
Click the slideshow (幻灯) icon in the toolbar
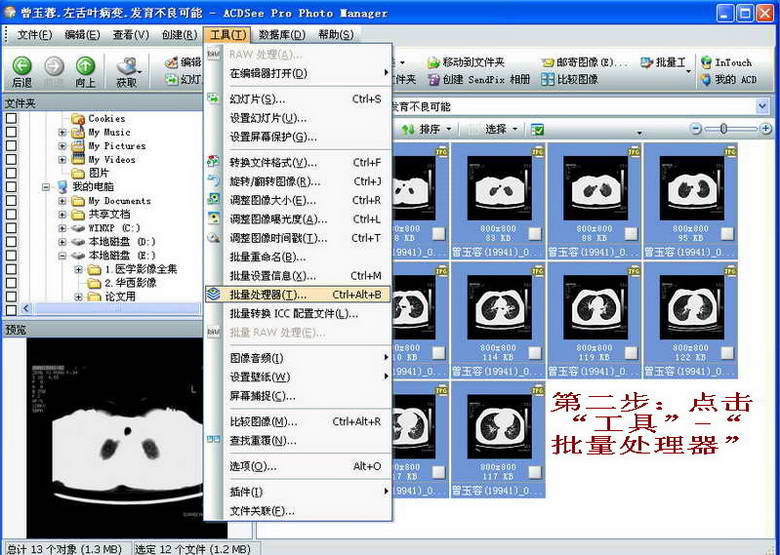[x=172, y=79]
